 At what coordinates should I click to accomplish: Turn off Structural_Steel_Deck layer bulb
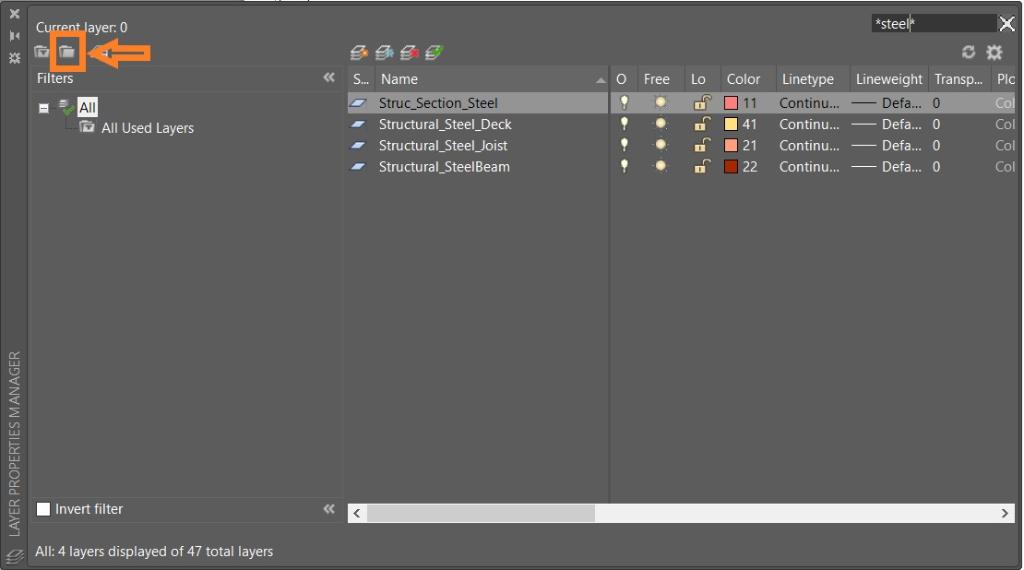tap(624, 124)
